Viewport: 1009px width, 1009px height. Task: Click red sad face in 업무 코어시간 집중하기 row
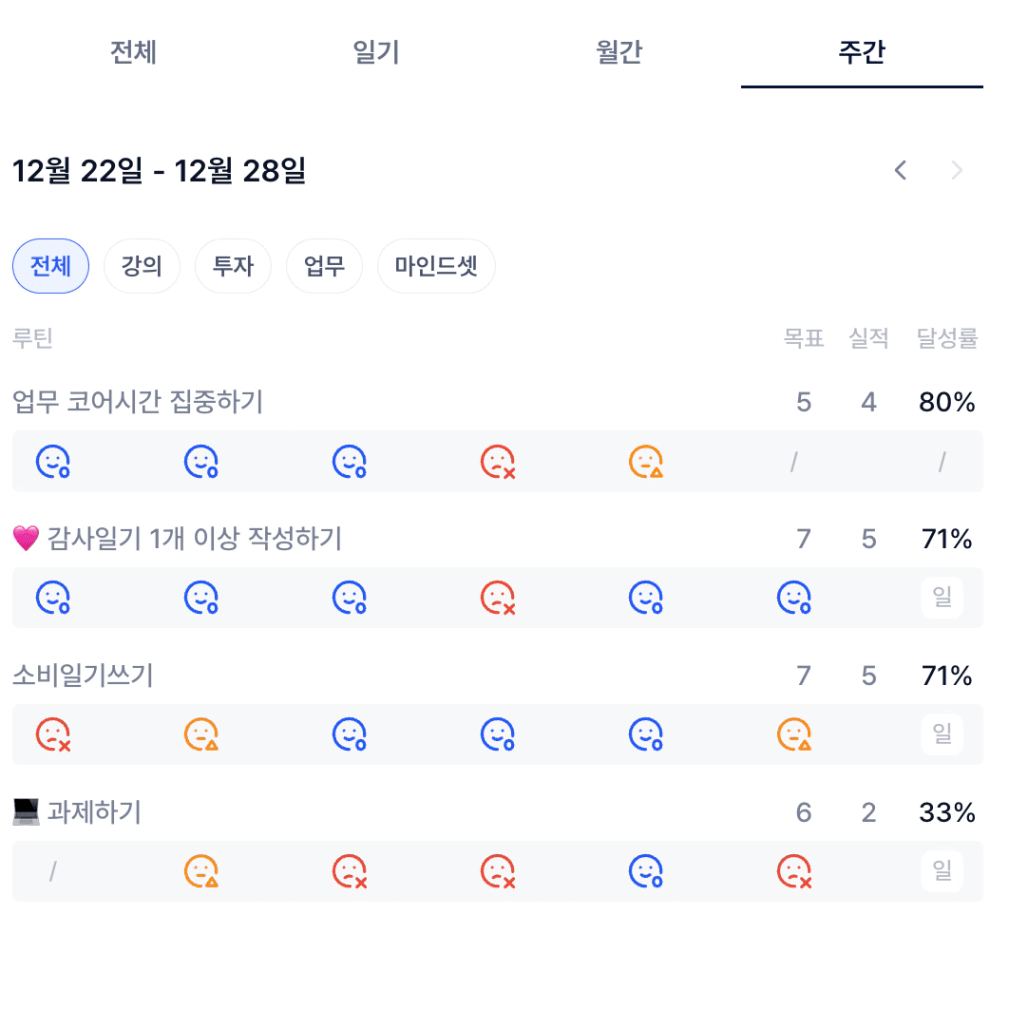(498, 461)
